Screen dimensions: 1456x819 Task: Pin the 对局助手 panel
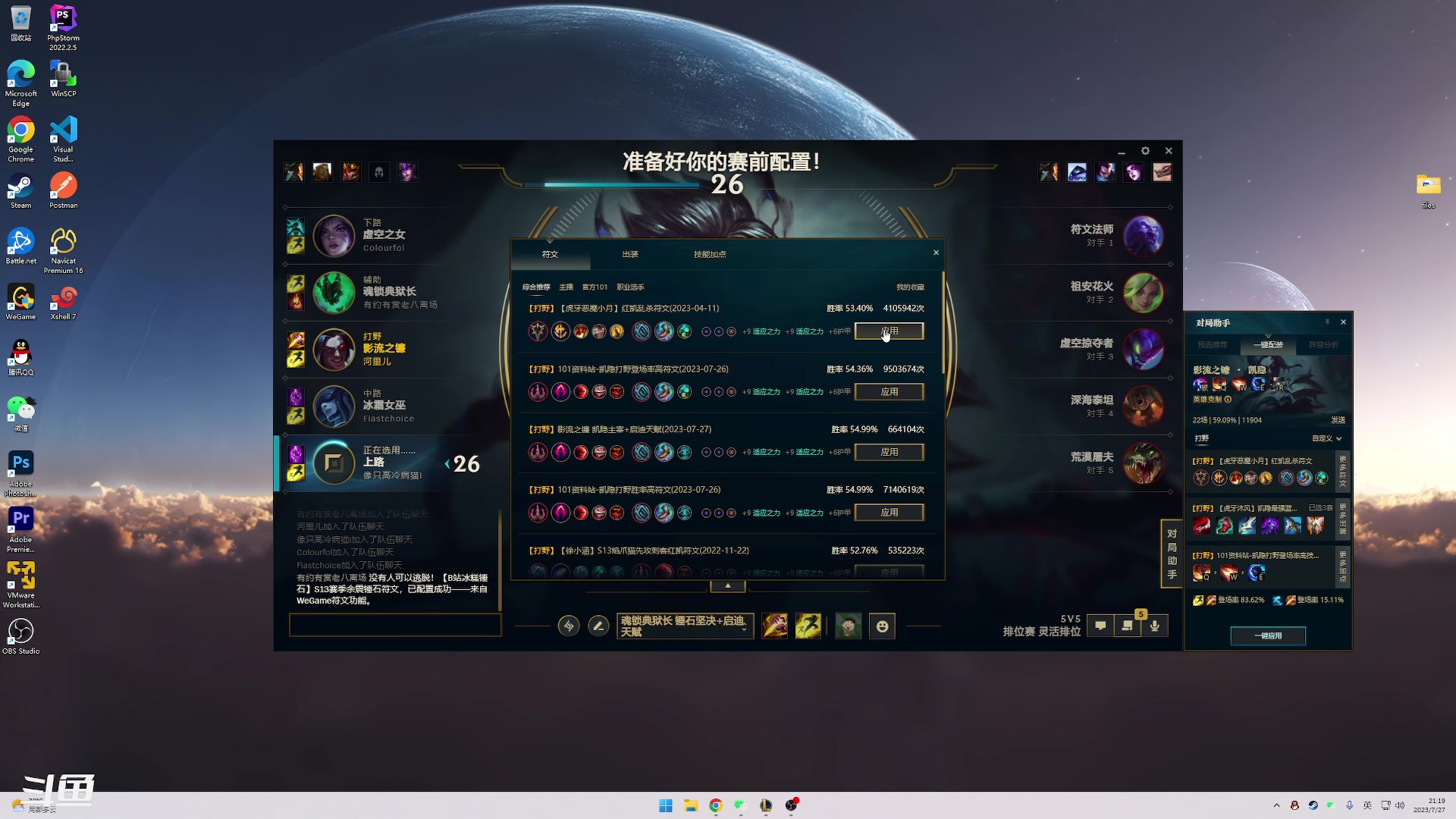point(1327,322)
